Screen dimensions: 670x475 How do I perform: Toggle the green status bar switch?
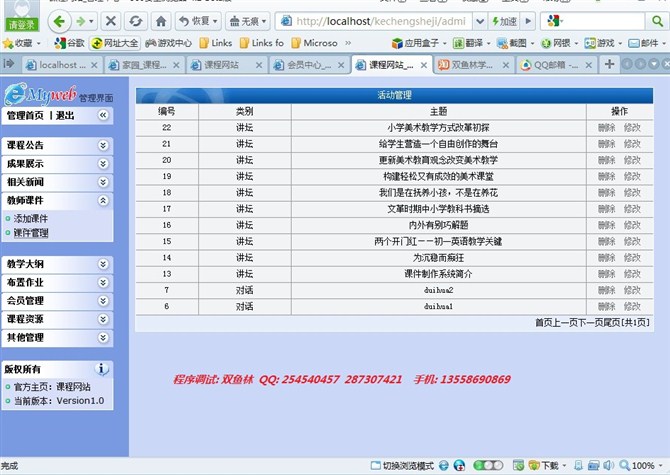pos(488,465)
